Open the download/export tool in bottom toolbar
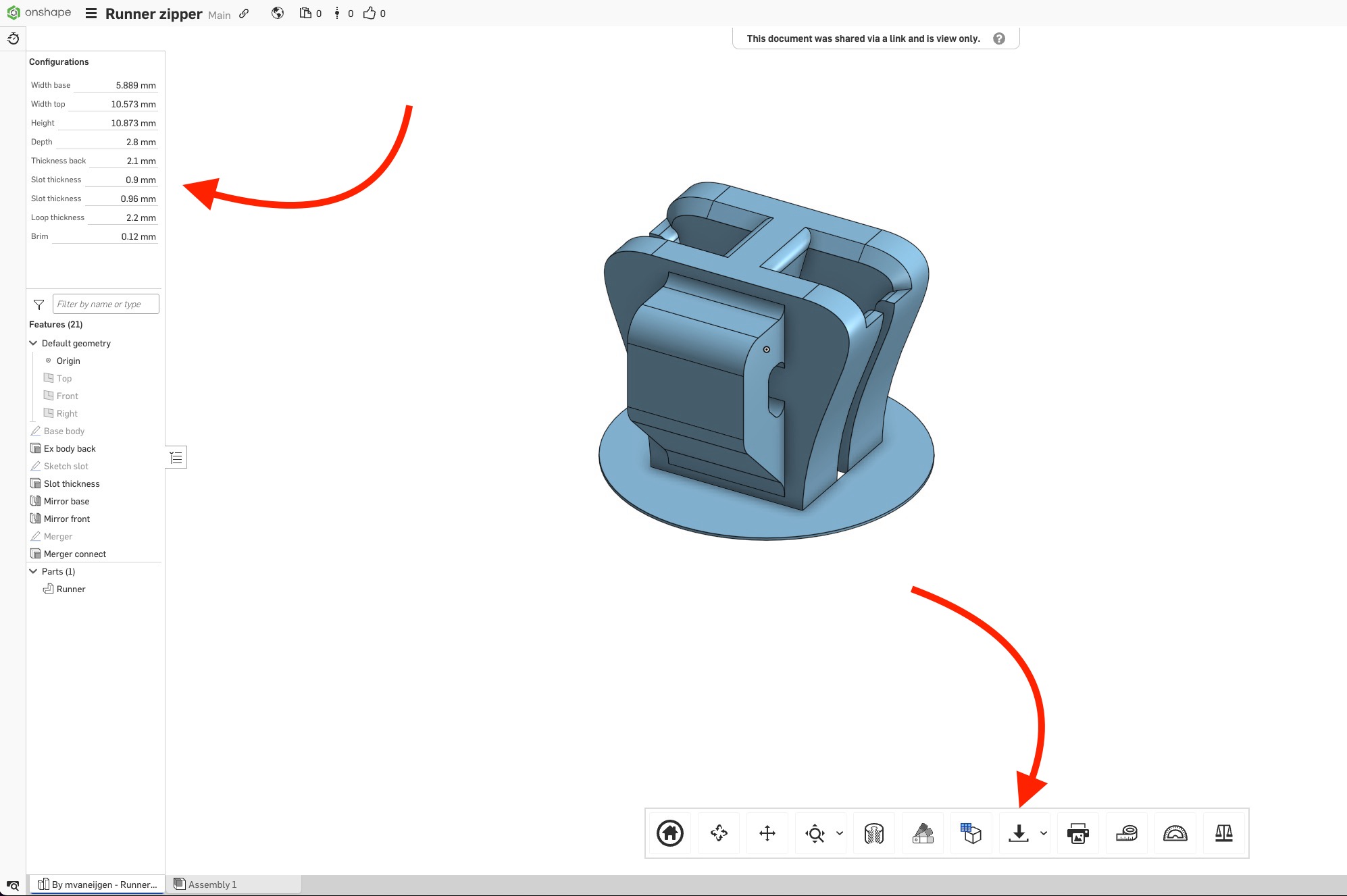The image size is (1347, 896). [x=1019, y=833]
